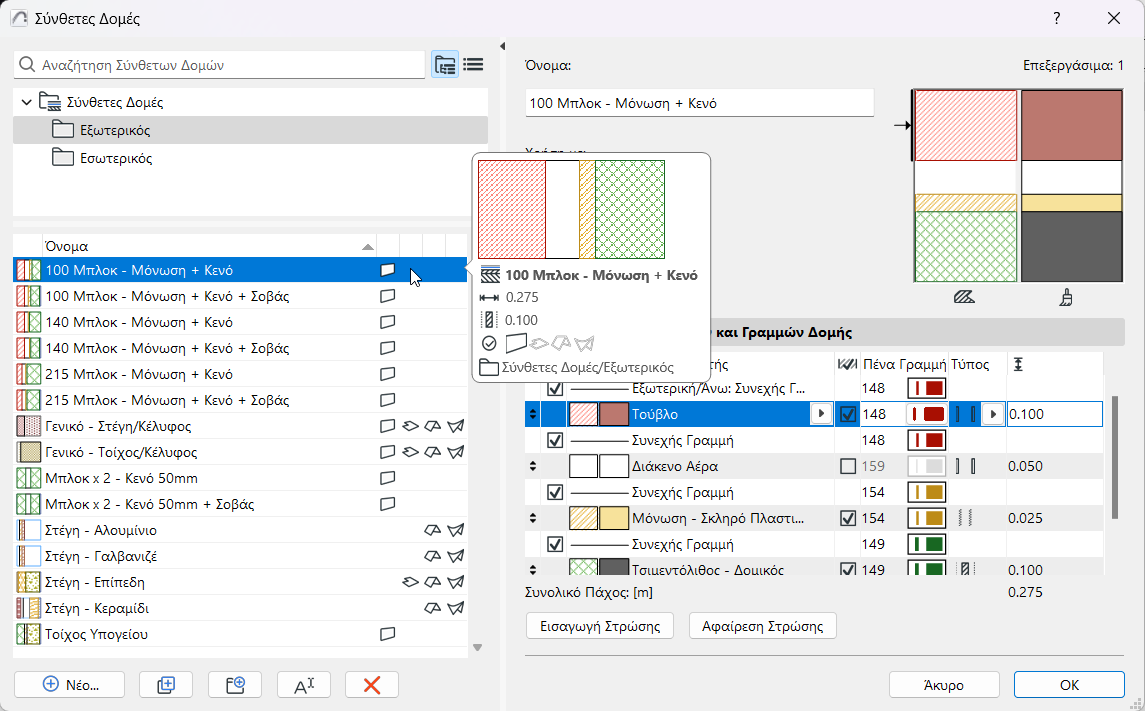Screen dimensions: 1145x711
Task: Toggle checkbox of first line with pen 154
Action: click(555, 492)
